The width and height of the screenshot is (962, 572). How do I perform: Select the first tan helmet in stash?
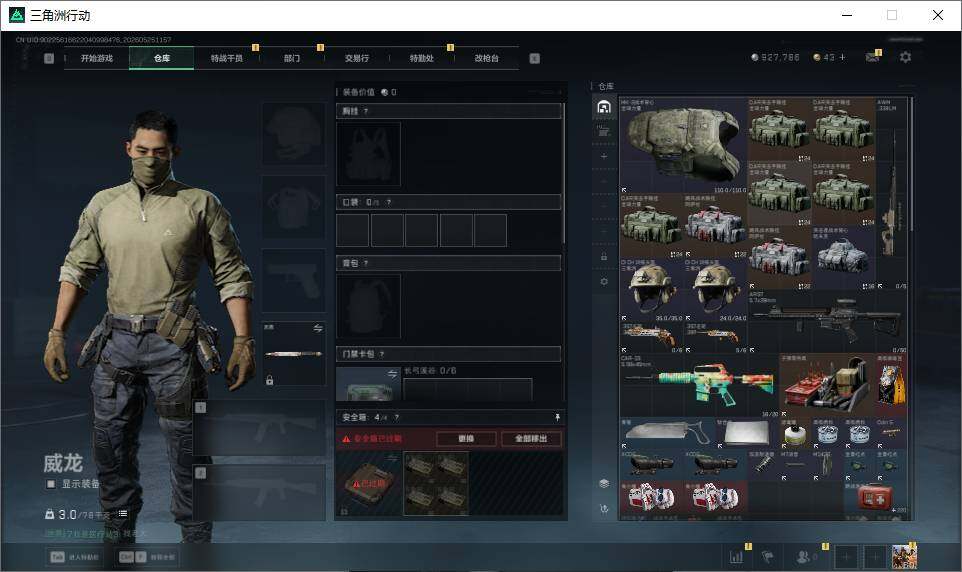click(652, 290)
